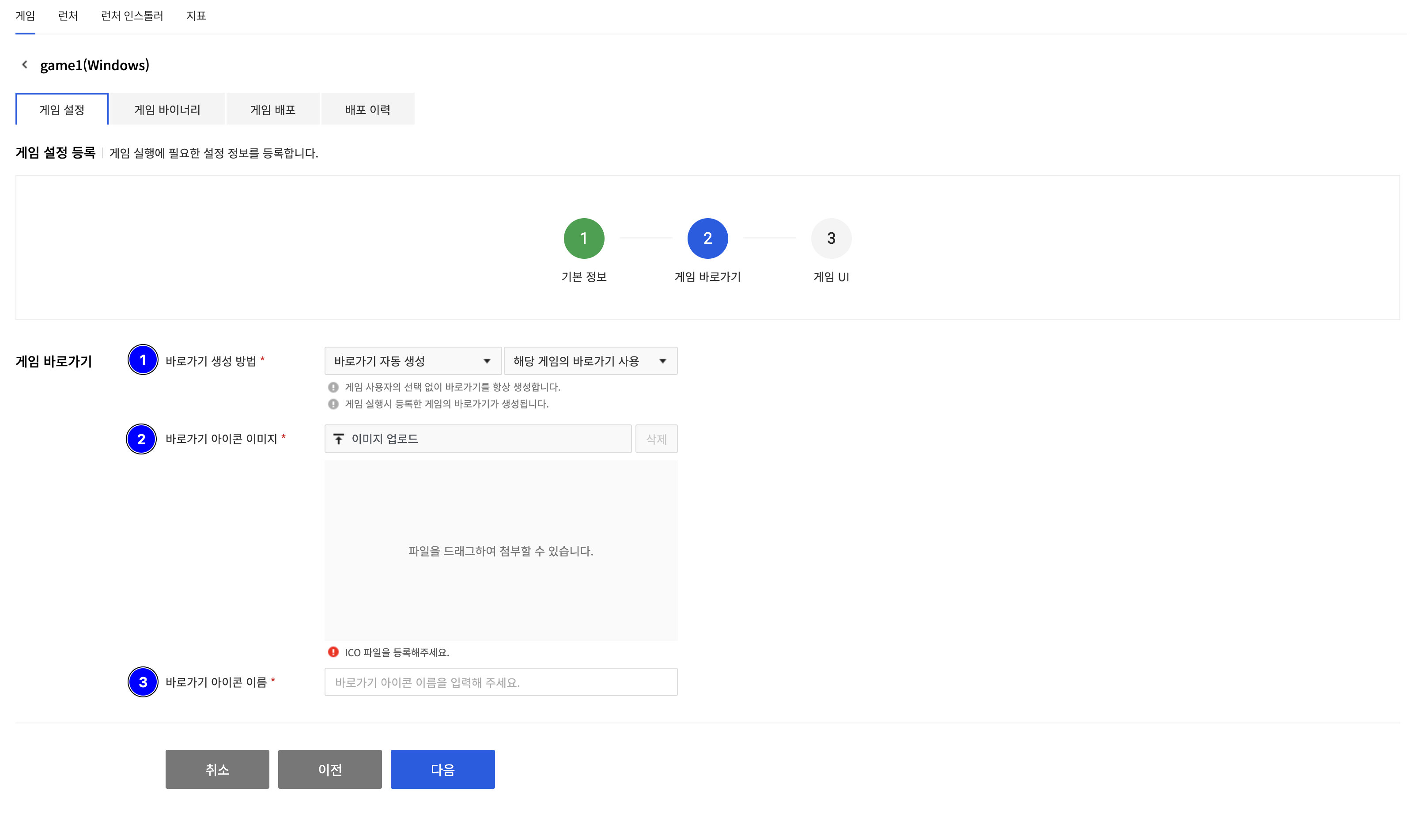This screenshot has width=1414, height=840.
Task: Open the 런처 인스톨러 top menu
Action: [132, 16]
